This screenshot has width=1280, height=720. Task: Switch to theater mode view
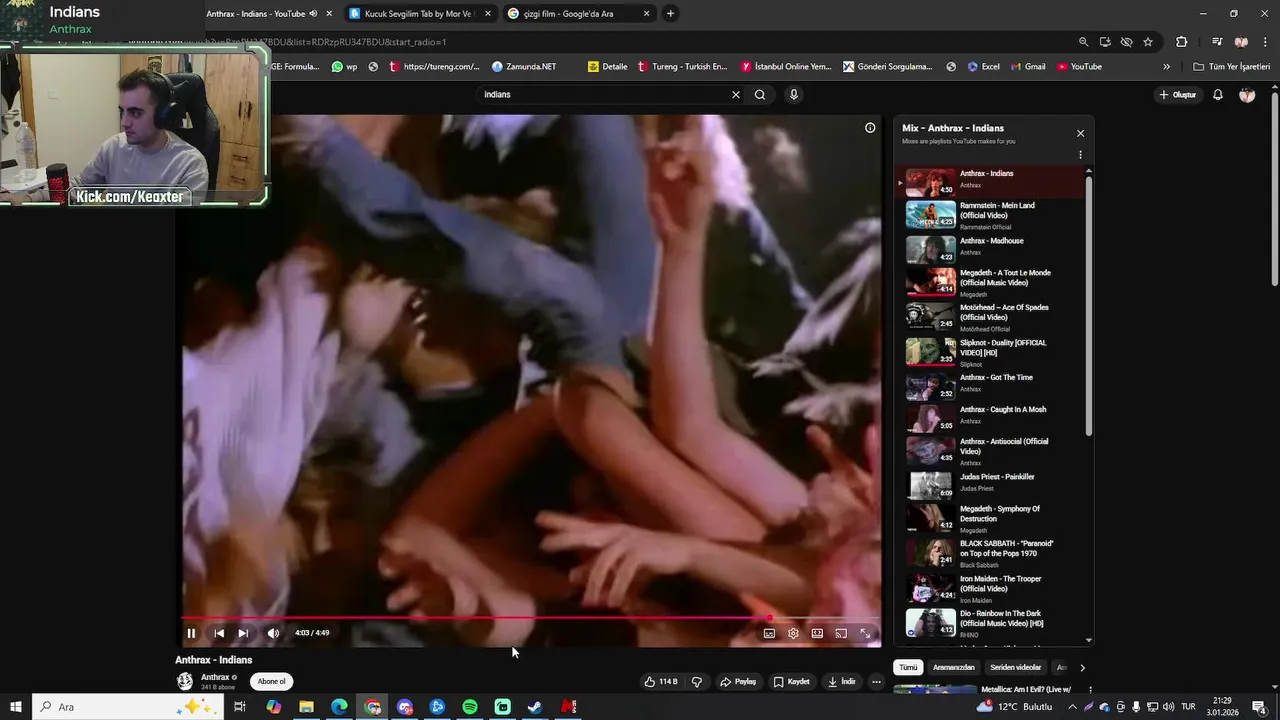(817, 633)
